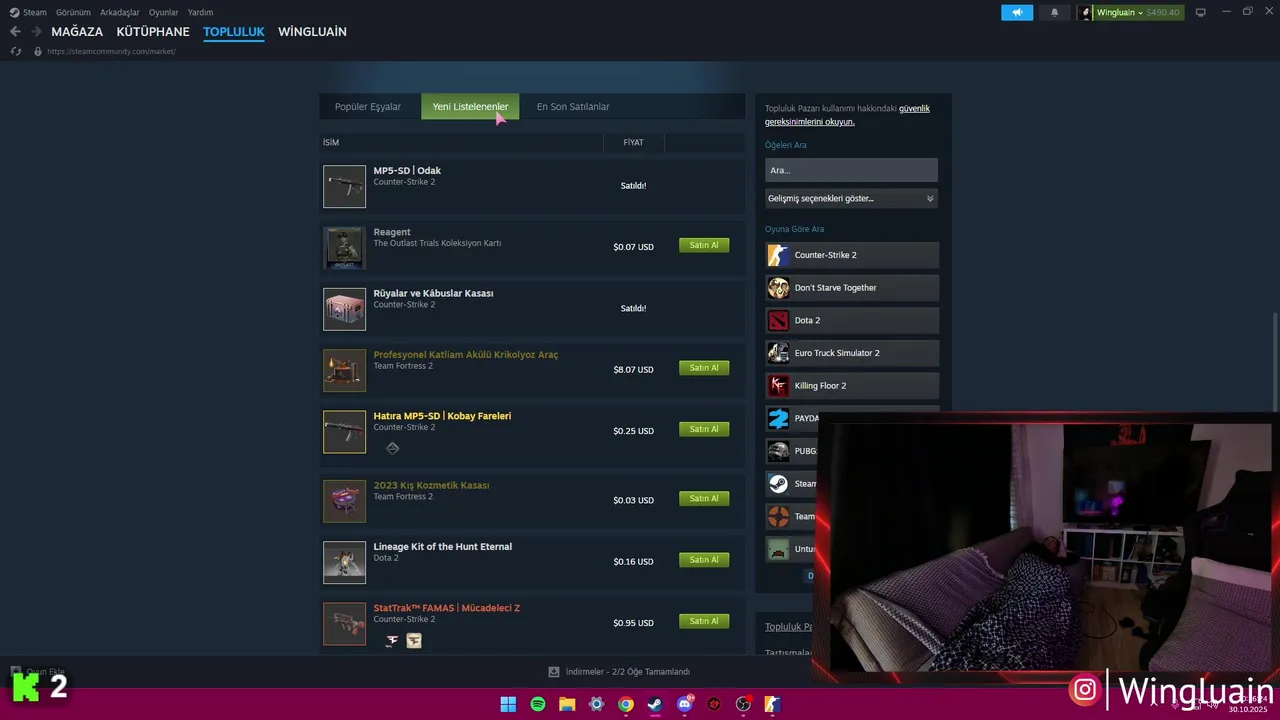Select the Yeni Listelenenler tab
The height and width of the screenshot is (720, 1280).
pyautogui.click(x=470, y=107)
